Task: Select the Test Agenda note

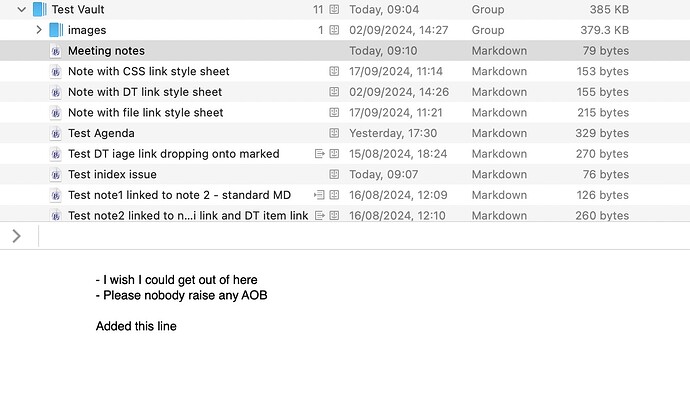Action: coord(101,133)
